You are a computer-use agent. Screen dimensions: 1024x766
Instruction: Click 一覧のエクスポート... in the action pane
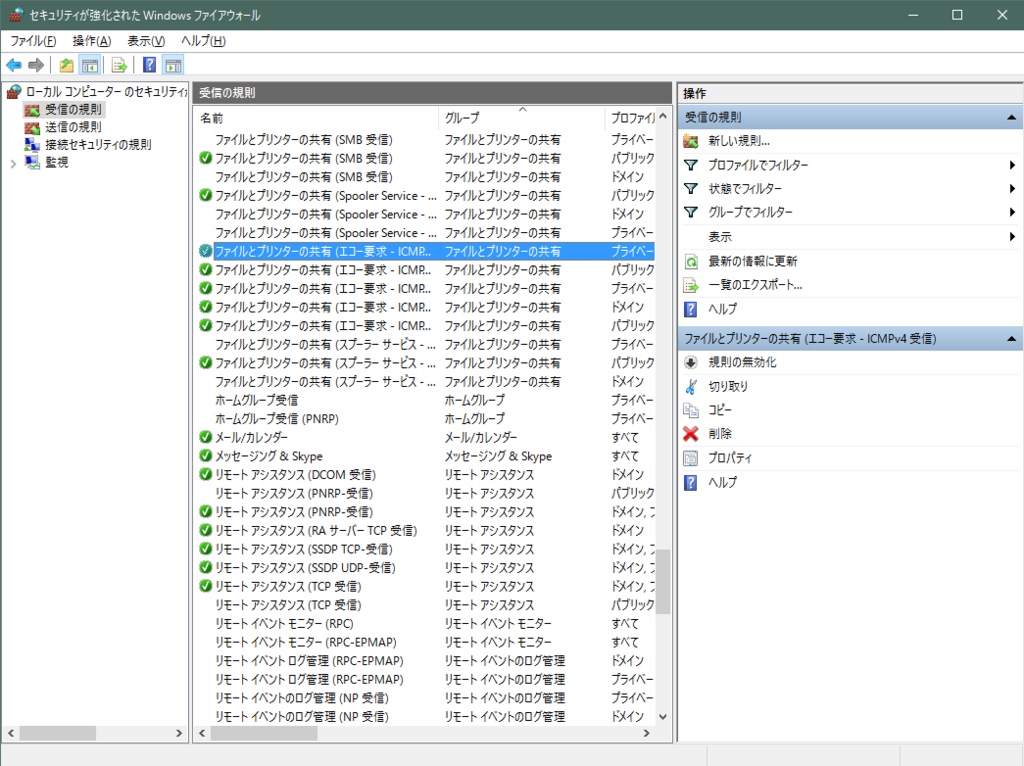755,285
